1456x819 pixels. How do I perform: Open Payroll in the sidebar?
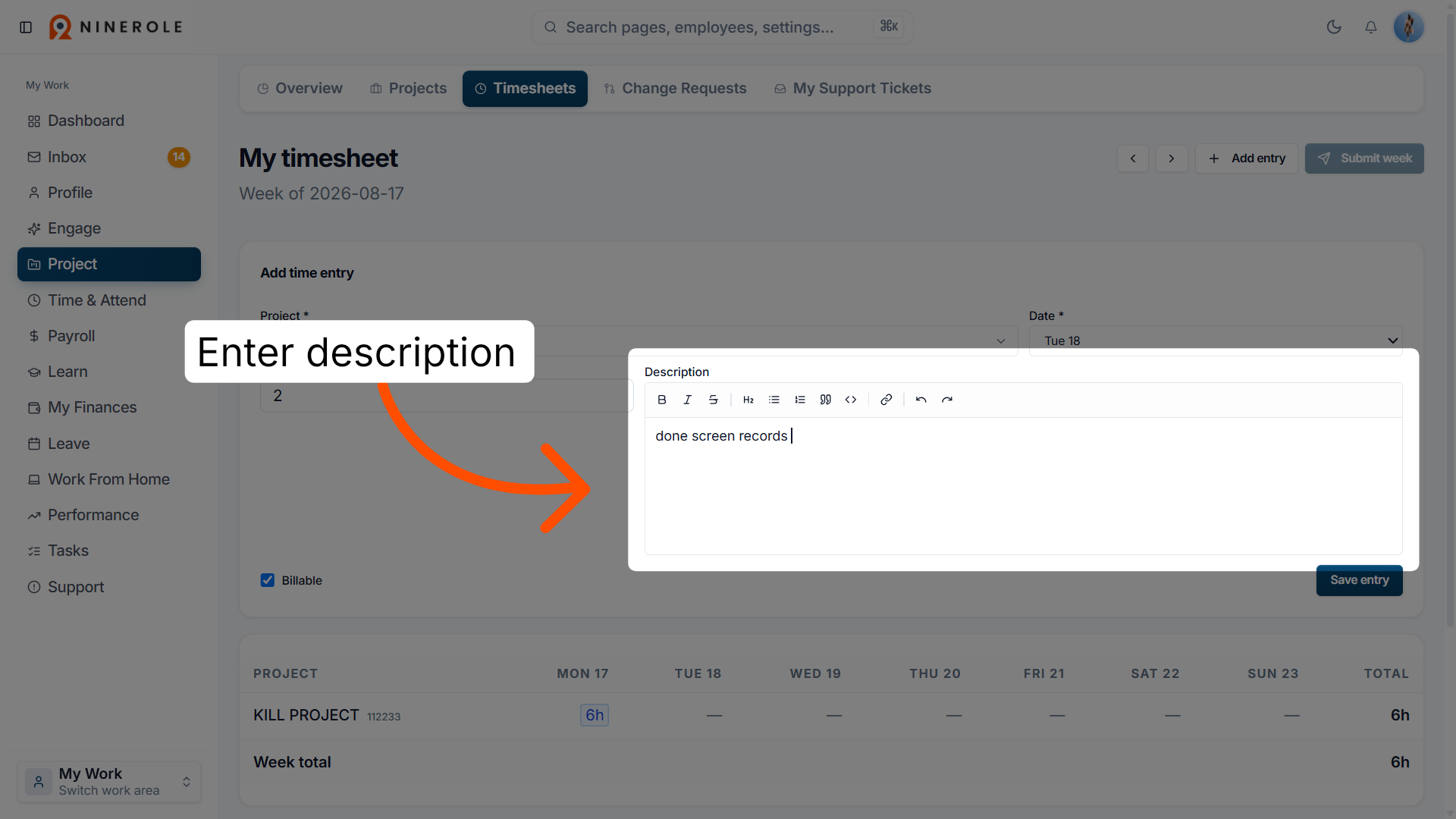click(109, 336)
